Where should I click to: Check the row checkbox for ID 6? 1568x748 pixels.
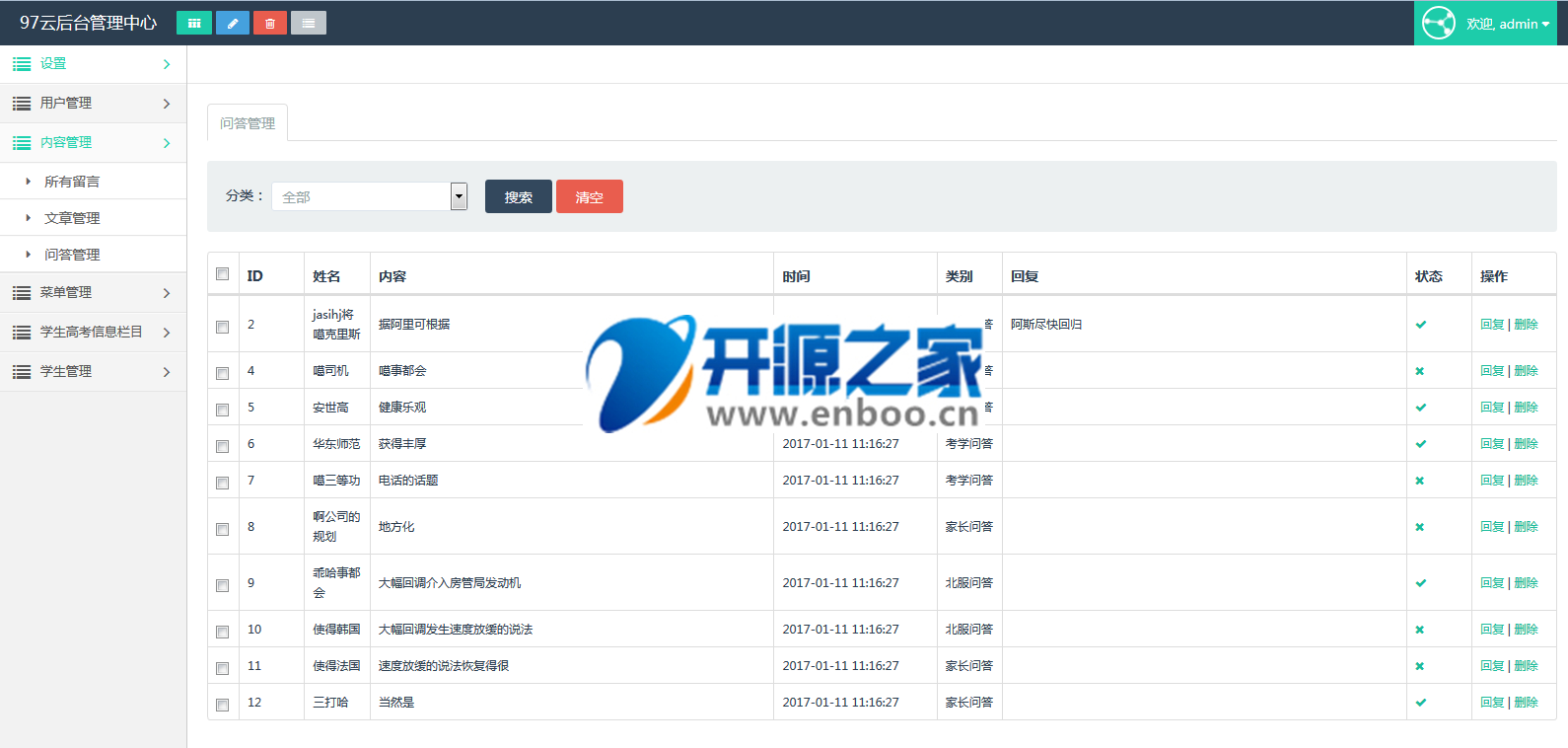(x=223, y=446)
